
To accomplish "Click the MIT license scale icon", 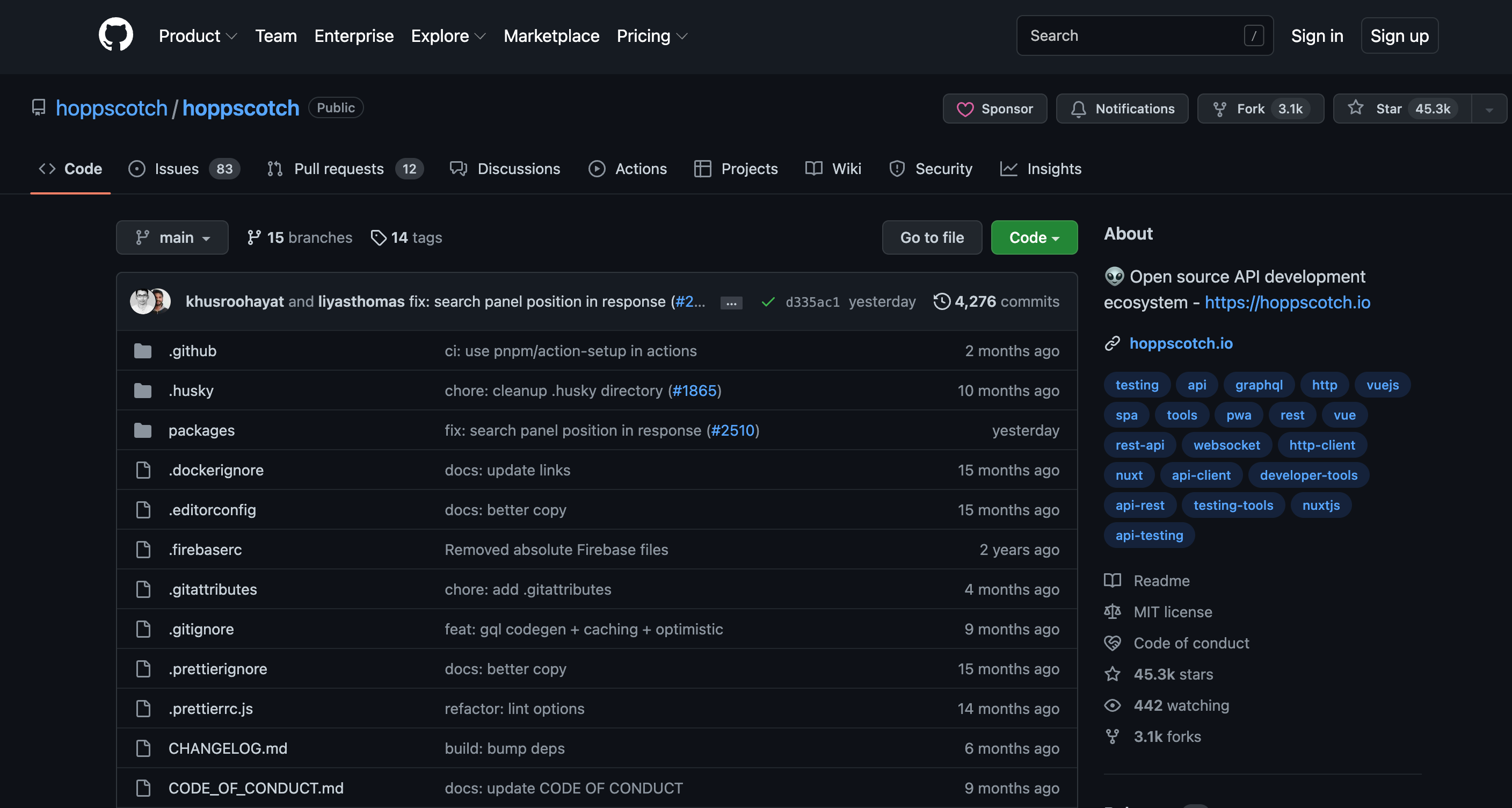I will (x=1113, y=612).
